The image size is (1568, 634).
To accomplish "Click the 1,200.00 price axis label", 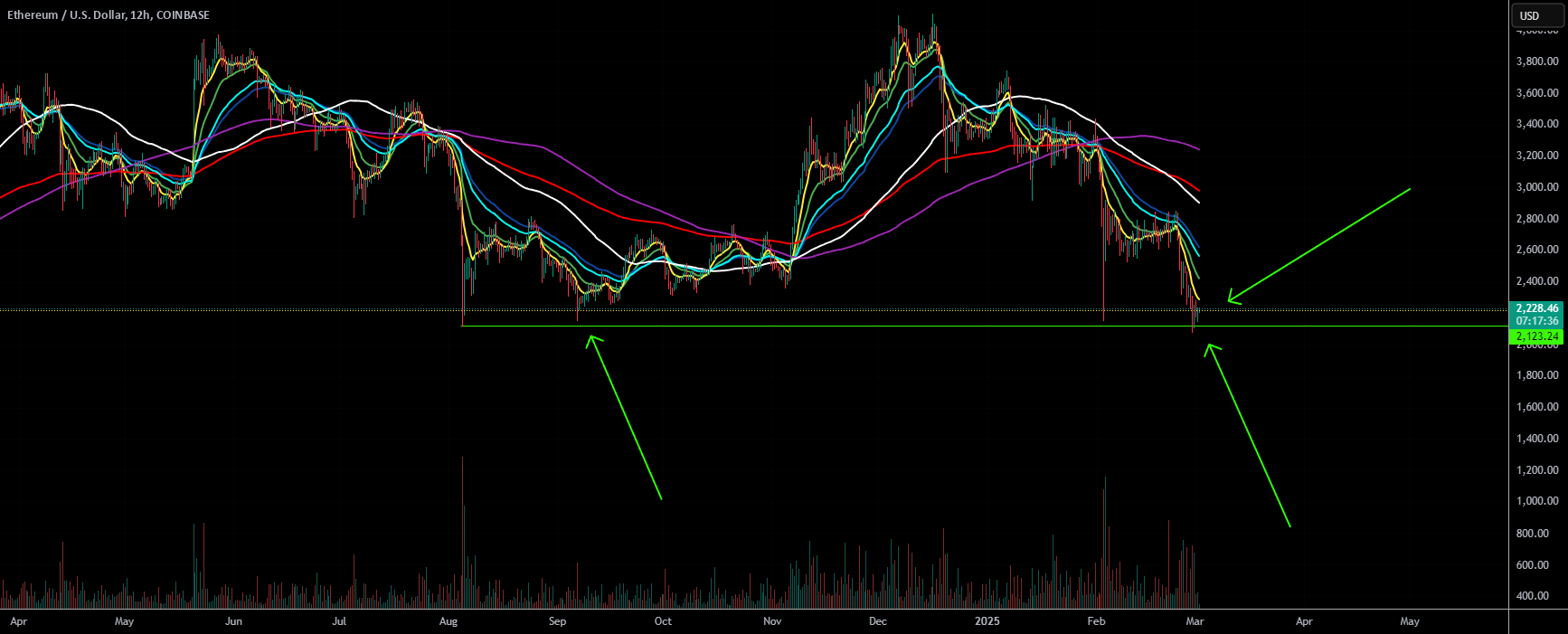I will 1537,470.
